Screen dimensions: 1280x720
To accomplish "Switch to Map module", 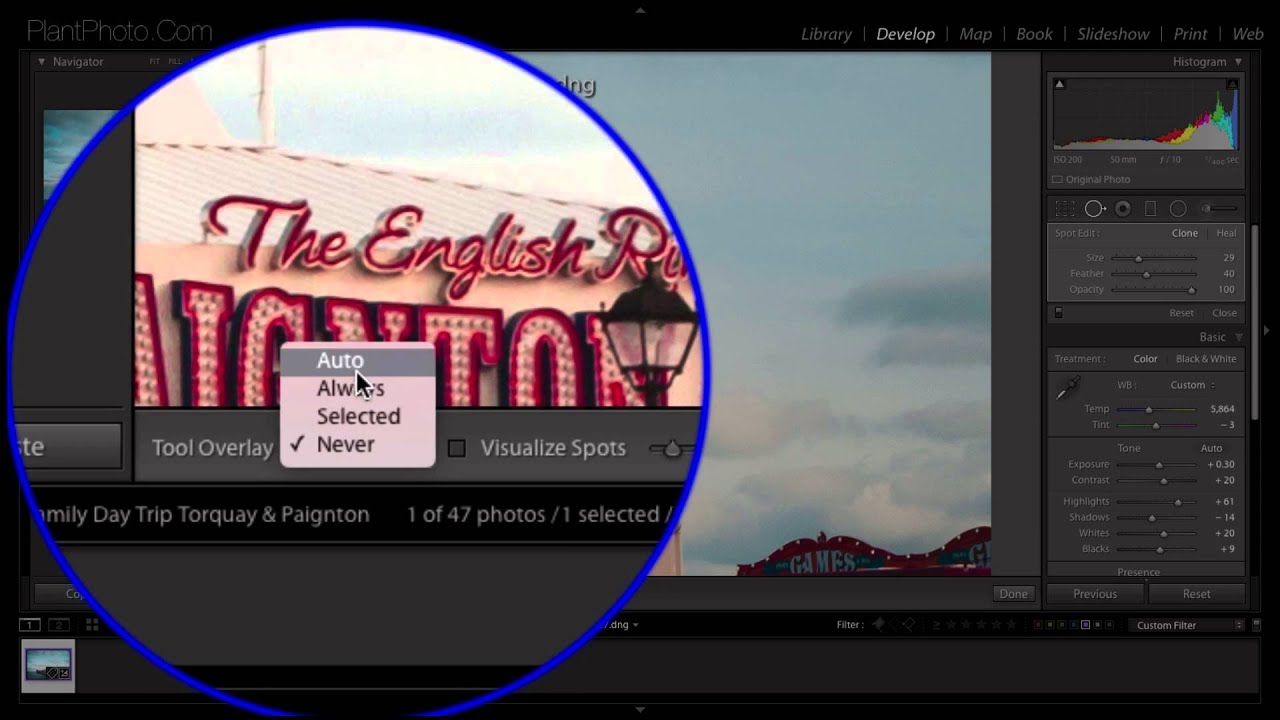I will pyautogui.click(x=975, y=34).
